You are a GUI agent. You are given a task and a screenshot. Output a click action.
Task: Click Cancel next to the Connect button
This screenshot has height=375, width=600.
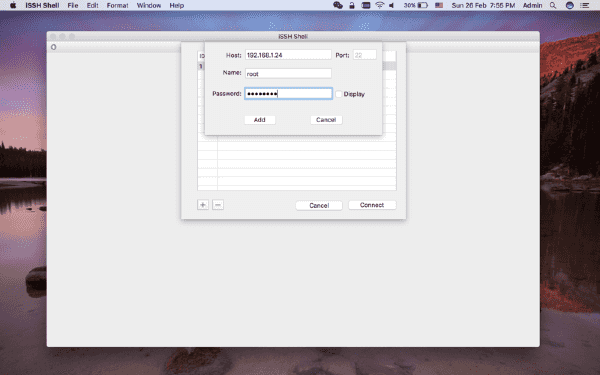pyautogui.click(x=319, y=205)
